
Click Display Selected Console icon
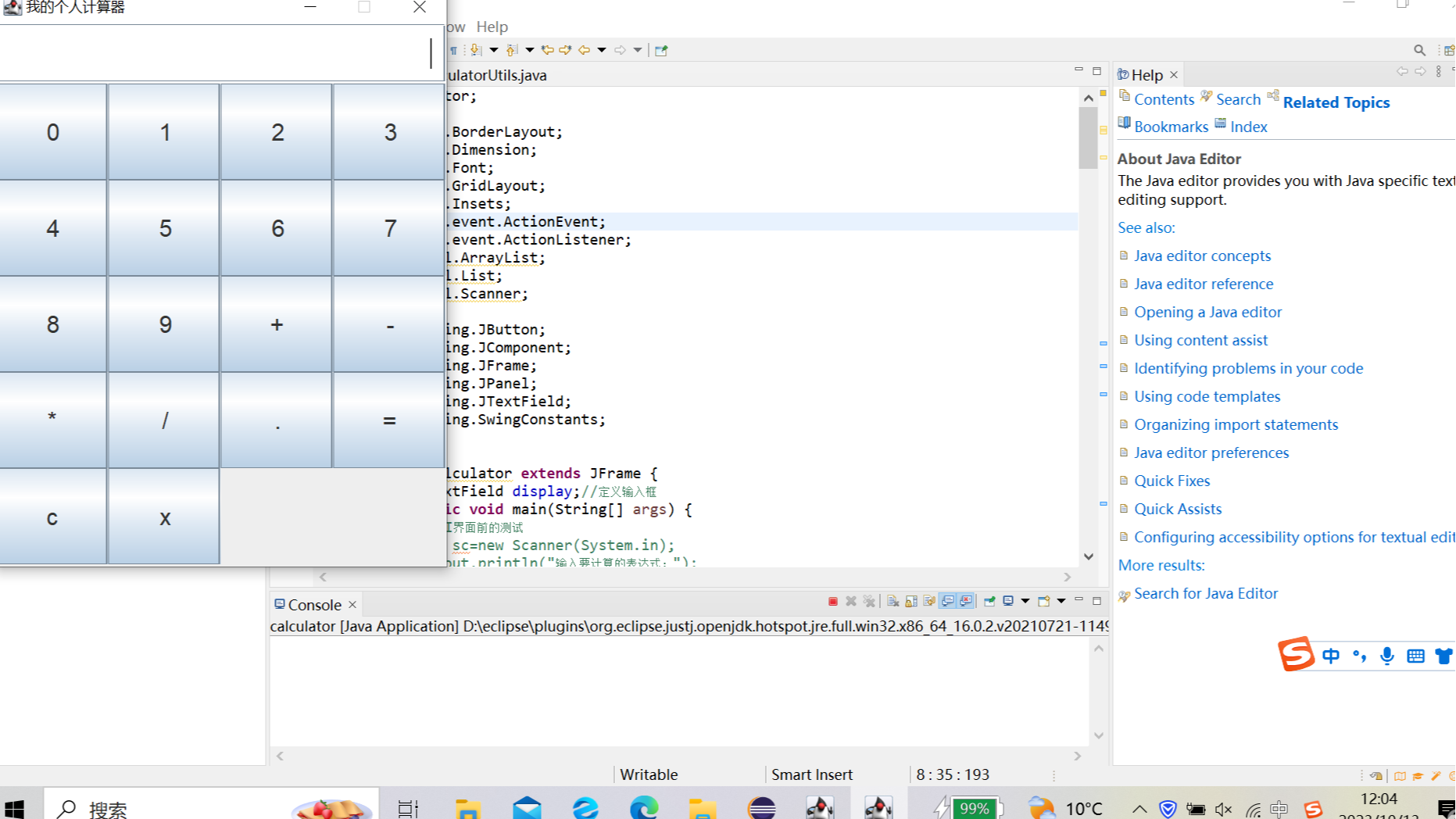1008,602
